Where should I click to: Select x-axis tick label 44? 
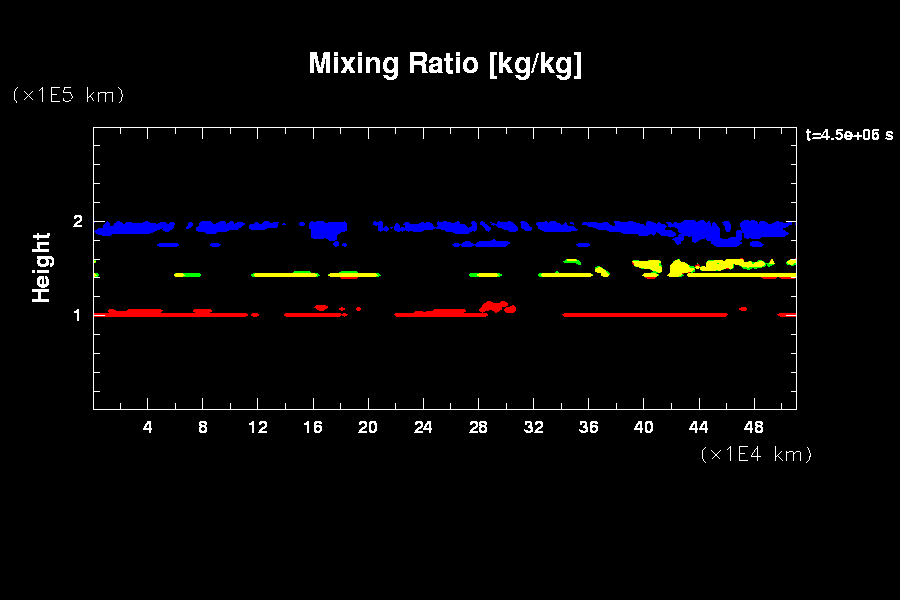coord(698,428)
